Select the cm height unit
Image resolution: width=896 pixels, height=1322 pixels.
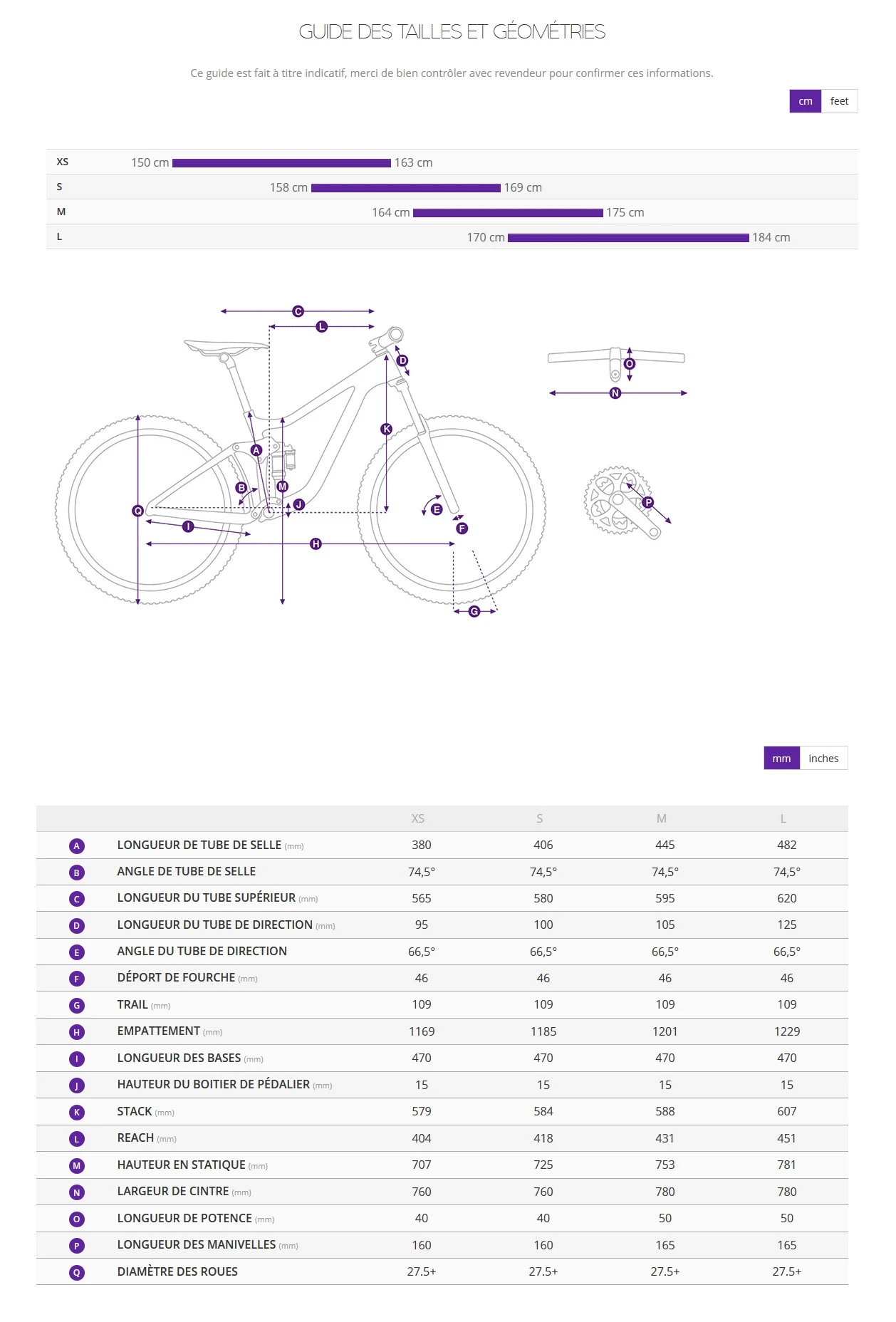point(805,101)
